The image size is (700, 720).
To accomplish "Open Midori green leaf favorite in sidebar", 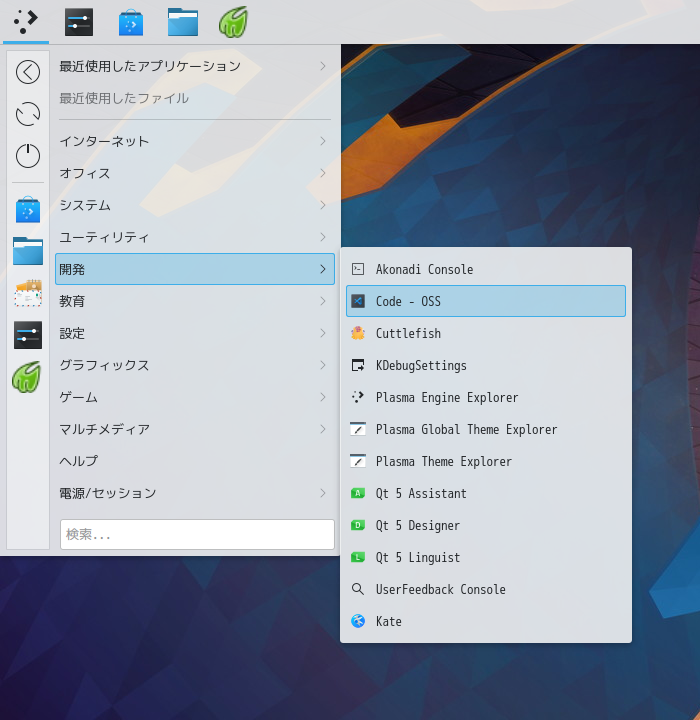I will coord(27,377).
